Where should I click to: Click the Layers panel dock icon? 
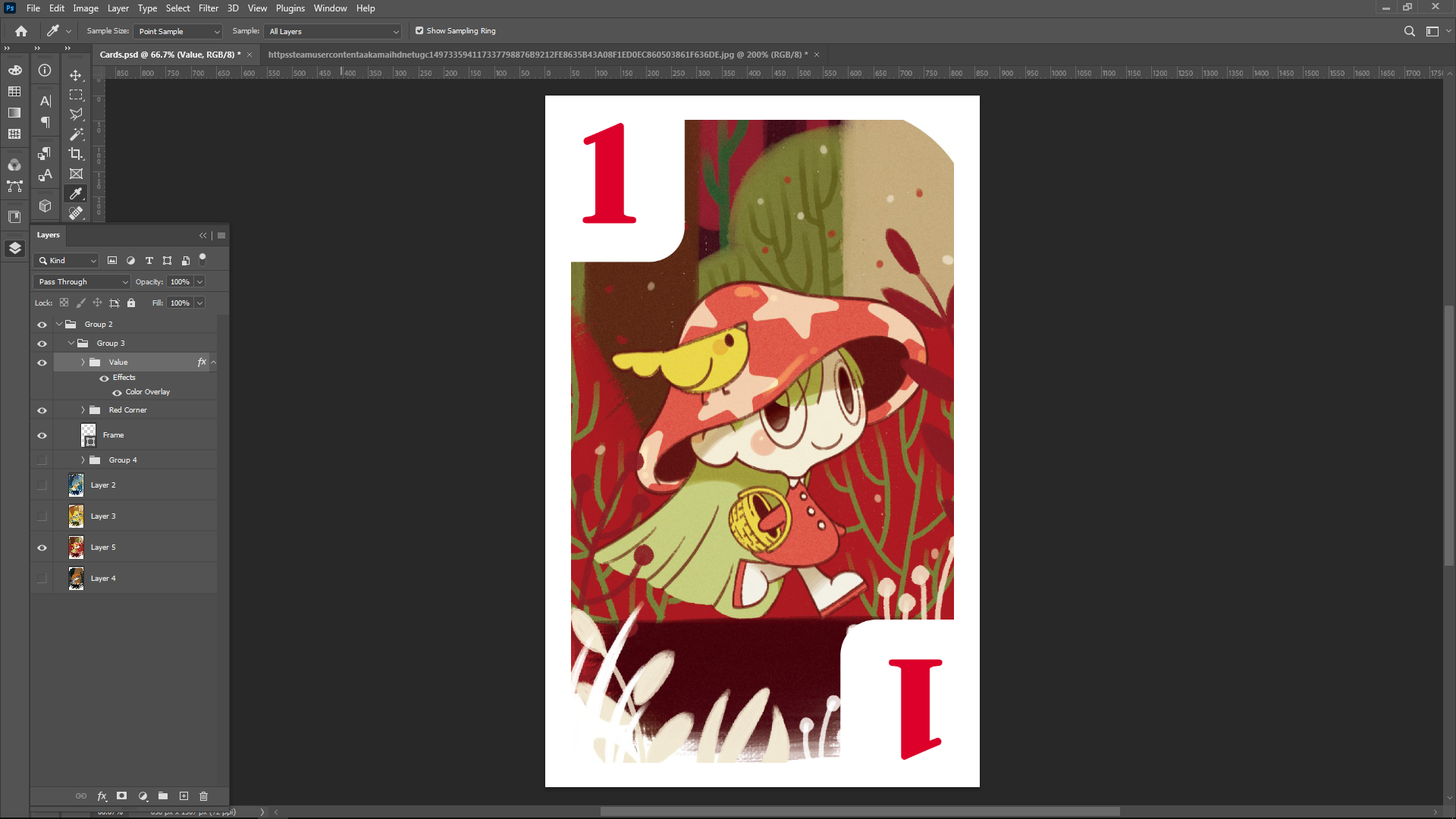(14, 248)
